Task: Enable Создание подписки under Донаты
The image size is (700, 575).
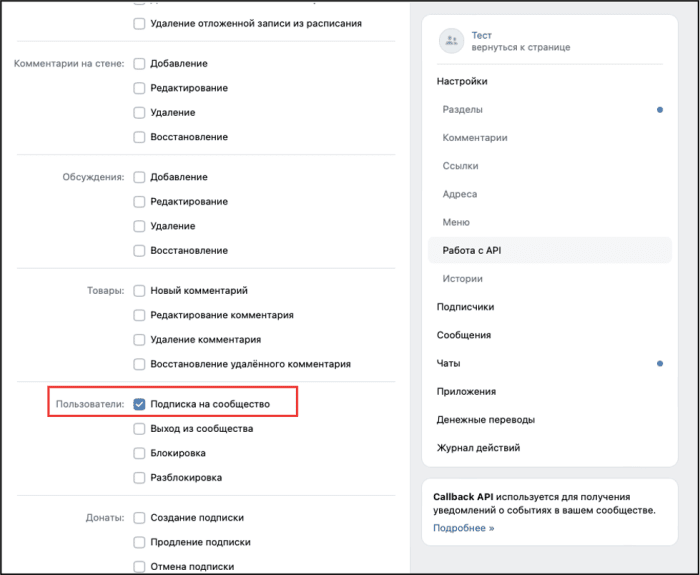Action: [139, 518]
